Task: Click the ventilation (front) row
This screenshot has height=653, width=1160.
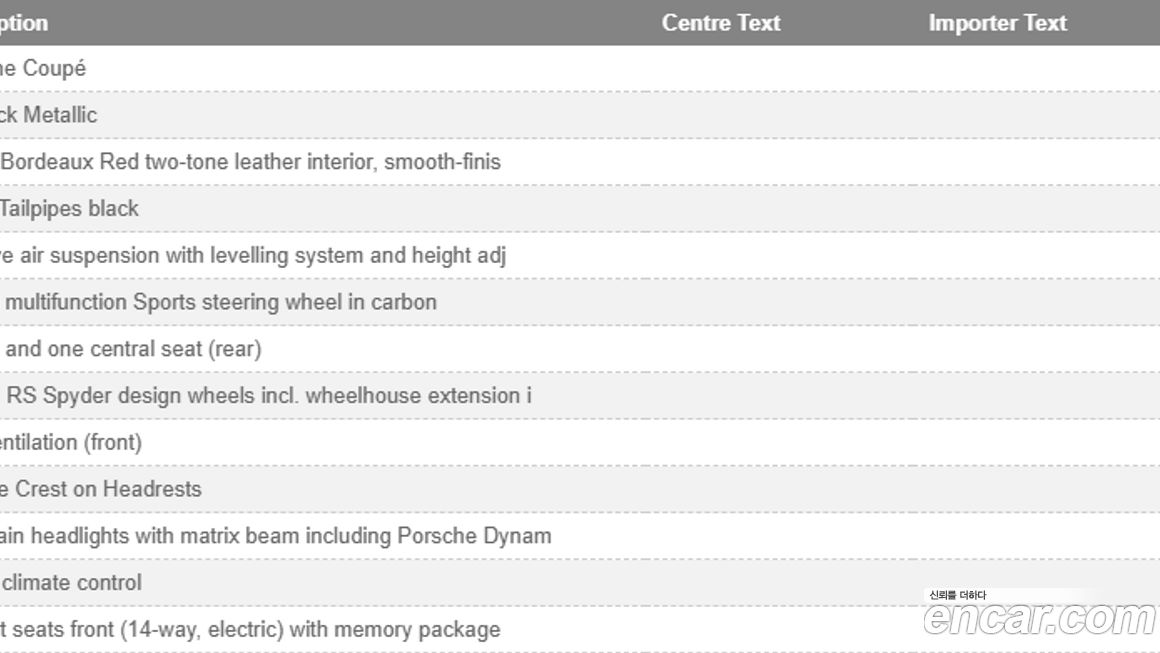Action: (71, 442)
